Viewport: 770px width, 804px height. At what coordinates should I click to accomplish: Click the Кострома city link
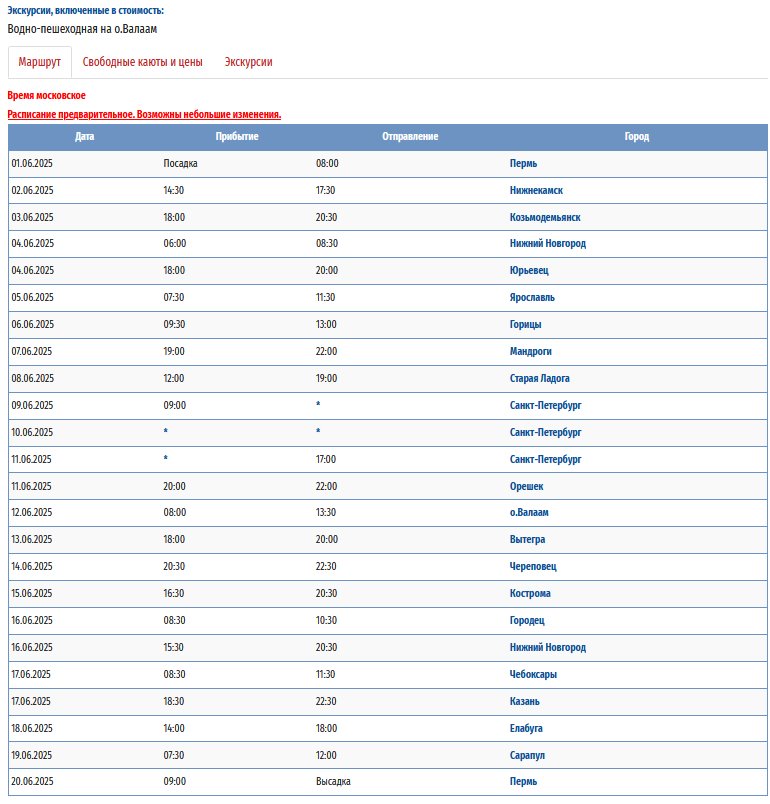[530, 593]
